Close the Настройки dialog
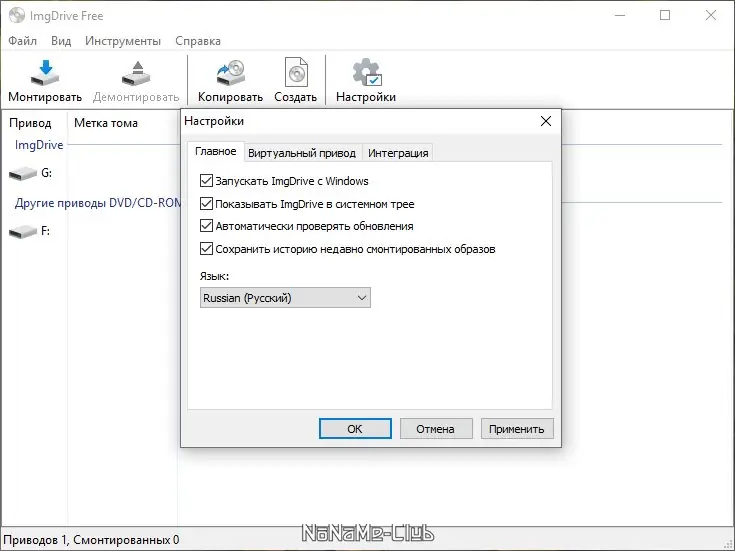 pos(546,121)
